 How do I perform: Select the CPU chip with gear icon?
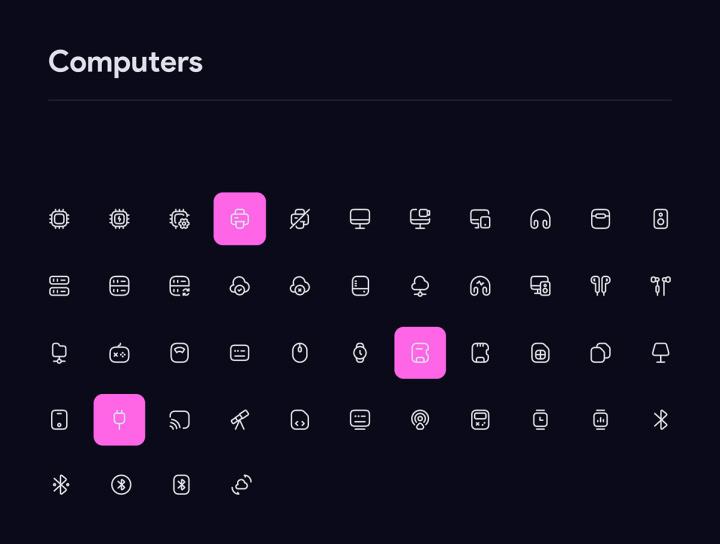(180, 219)
